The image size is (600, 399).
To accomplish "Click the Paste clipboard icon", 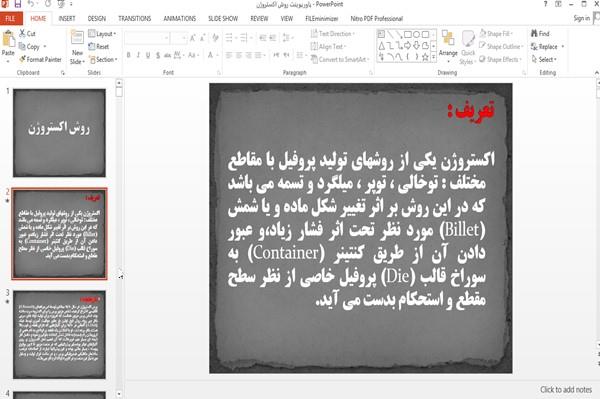I will 8,39.
